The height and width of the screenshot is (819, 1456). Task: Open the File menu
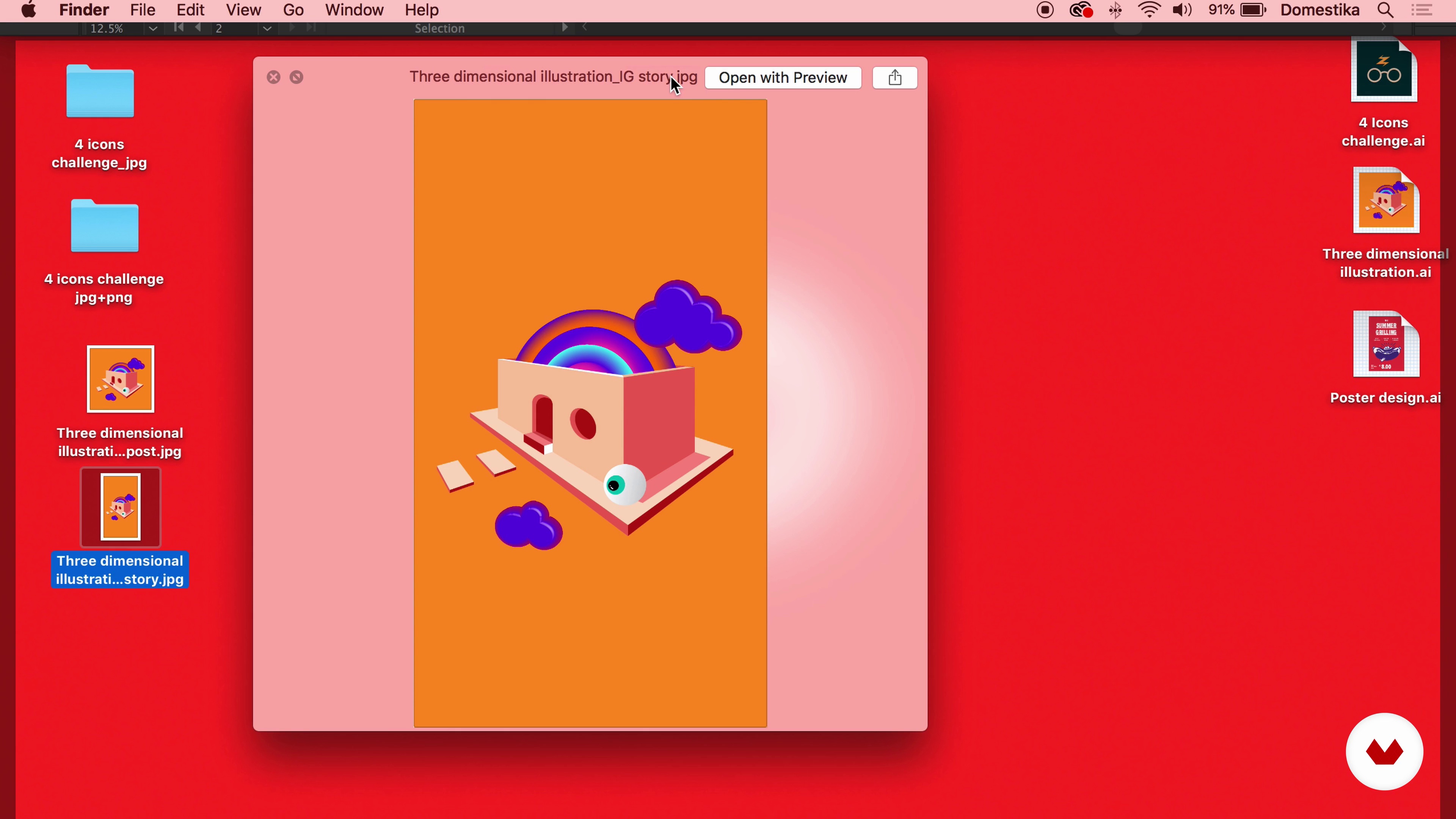pos(143,10)
